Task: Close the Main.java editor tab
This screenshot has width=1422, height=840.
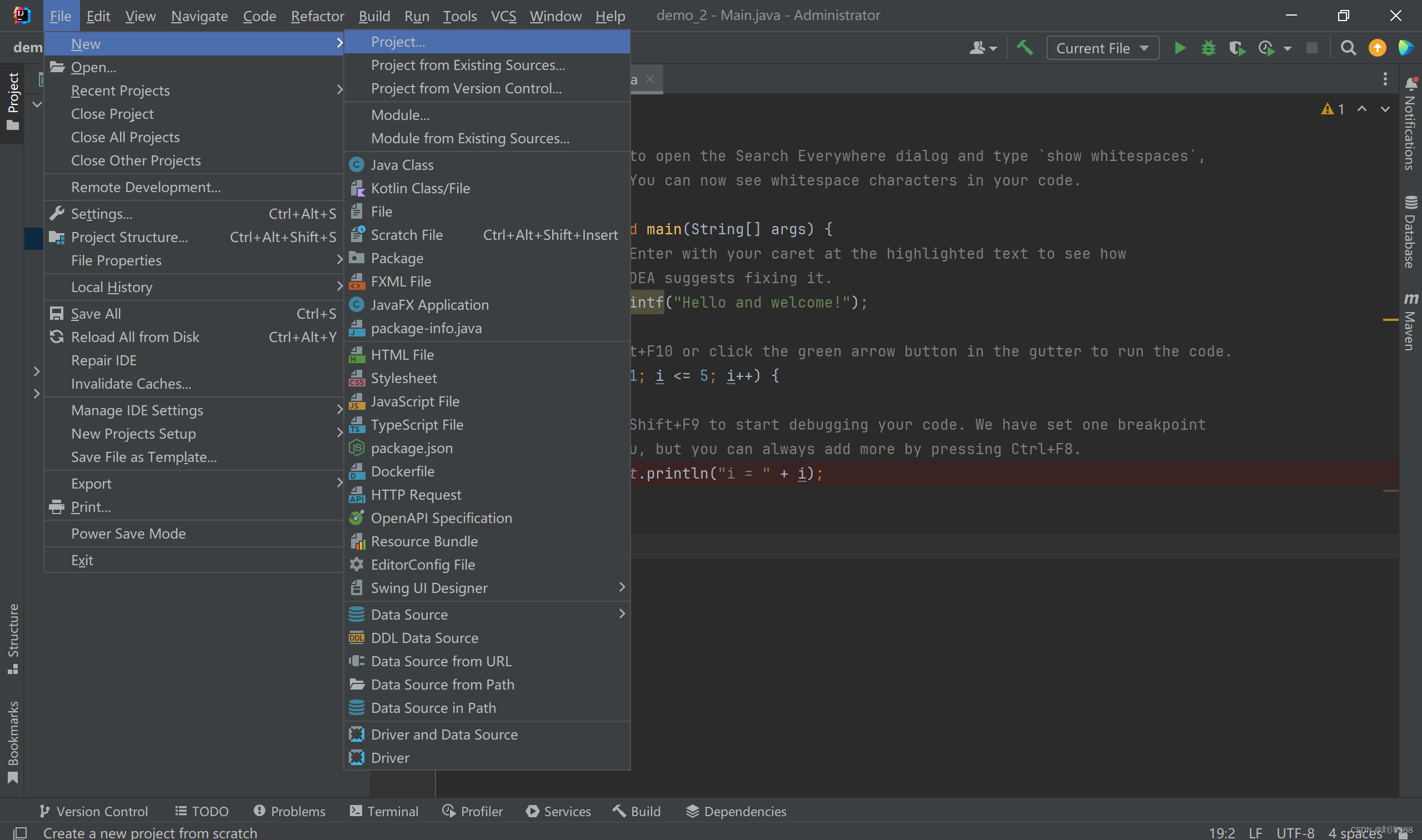Action: pyautogui.click(x=650, y=79)
